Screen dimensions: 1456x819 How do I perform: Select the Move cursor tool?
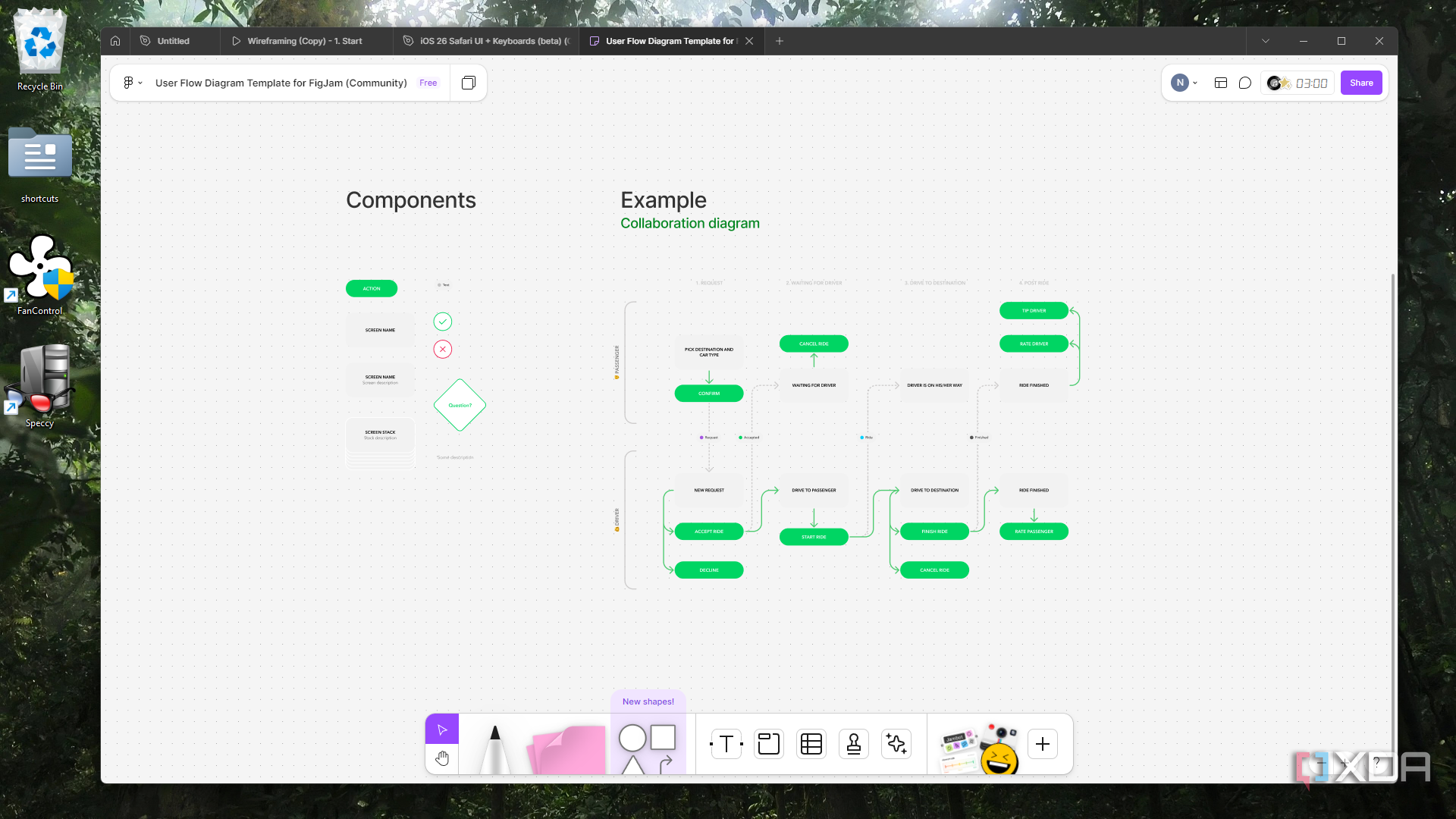(x=442, y=730)
